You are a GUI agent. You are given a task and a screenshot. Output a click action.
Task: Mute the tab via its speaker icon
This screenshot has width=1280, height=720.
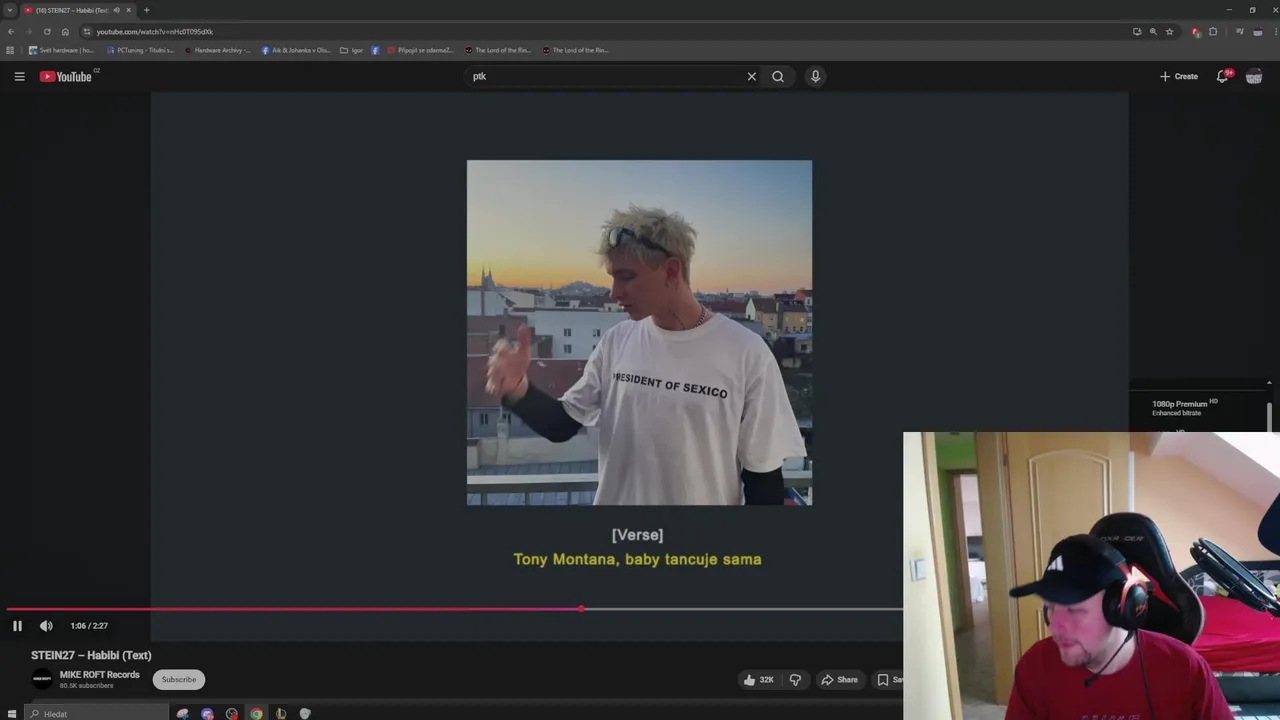point(116,10)
